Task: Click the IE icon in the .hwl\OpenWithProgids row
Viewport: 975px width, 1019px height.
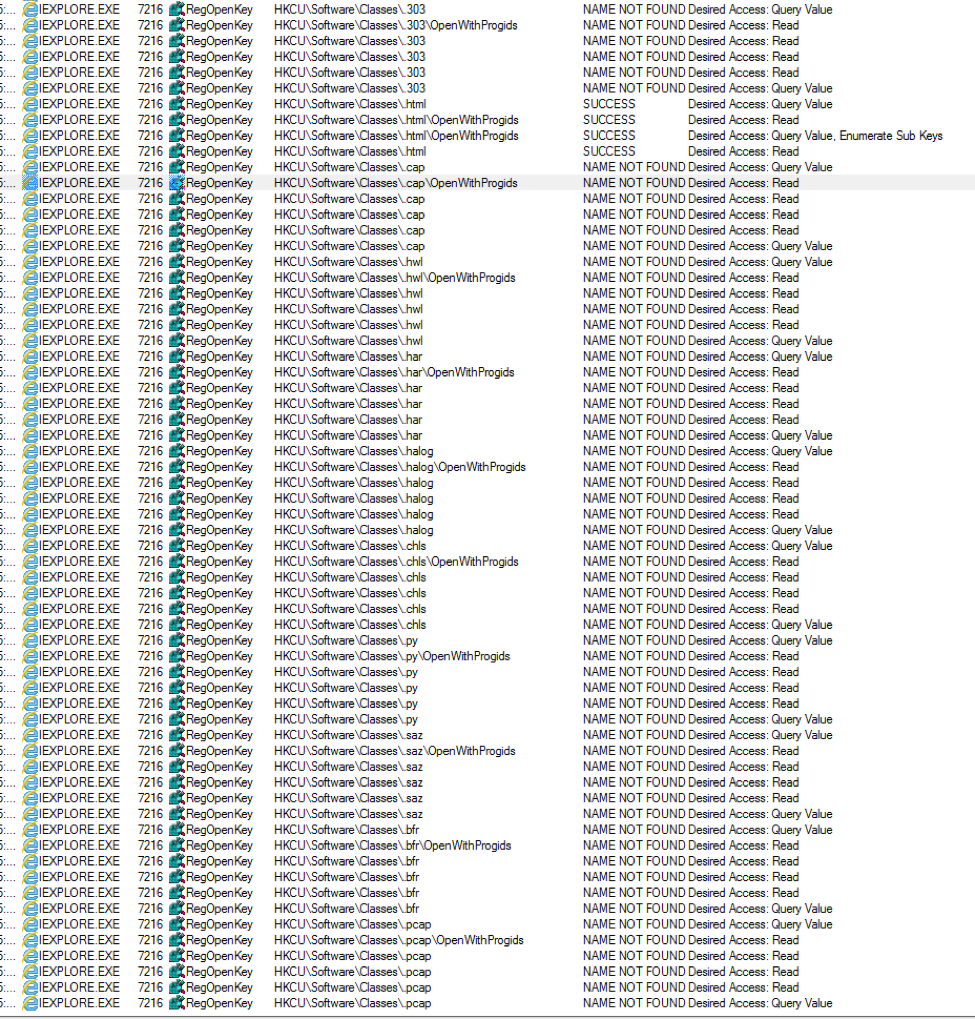Action: (31, 277)
